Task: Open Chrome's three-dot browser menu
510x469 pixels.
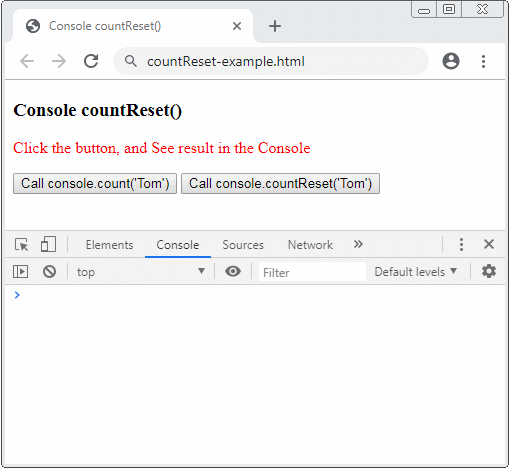Action: pyautogui.click(x=483, y=61)
